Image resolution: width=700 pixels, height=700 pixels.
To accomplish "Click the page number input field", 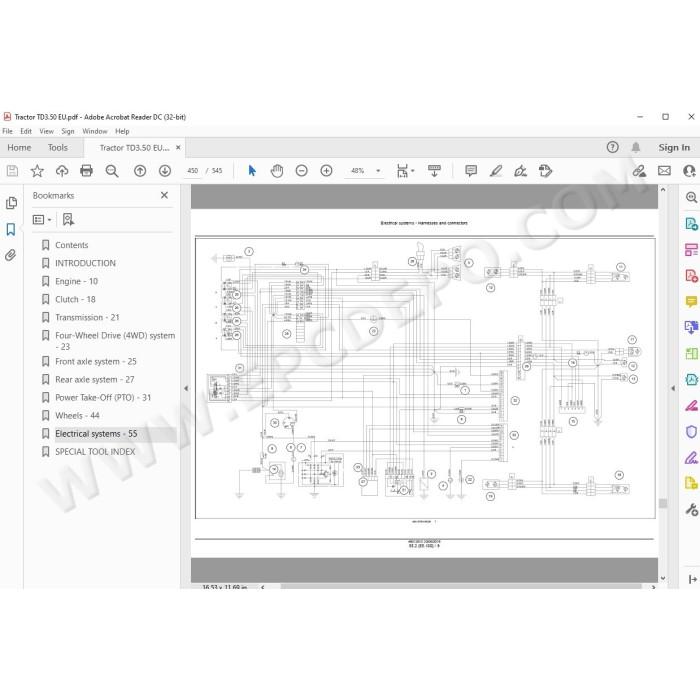I will tap(192, 171).
